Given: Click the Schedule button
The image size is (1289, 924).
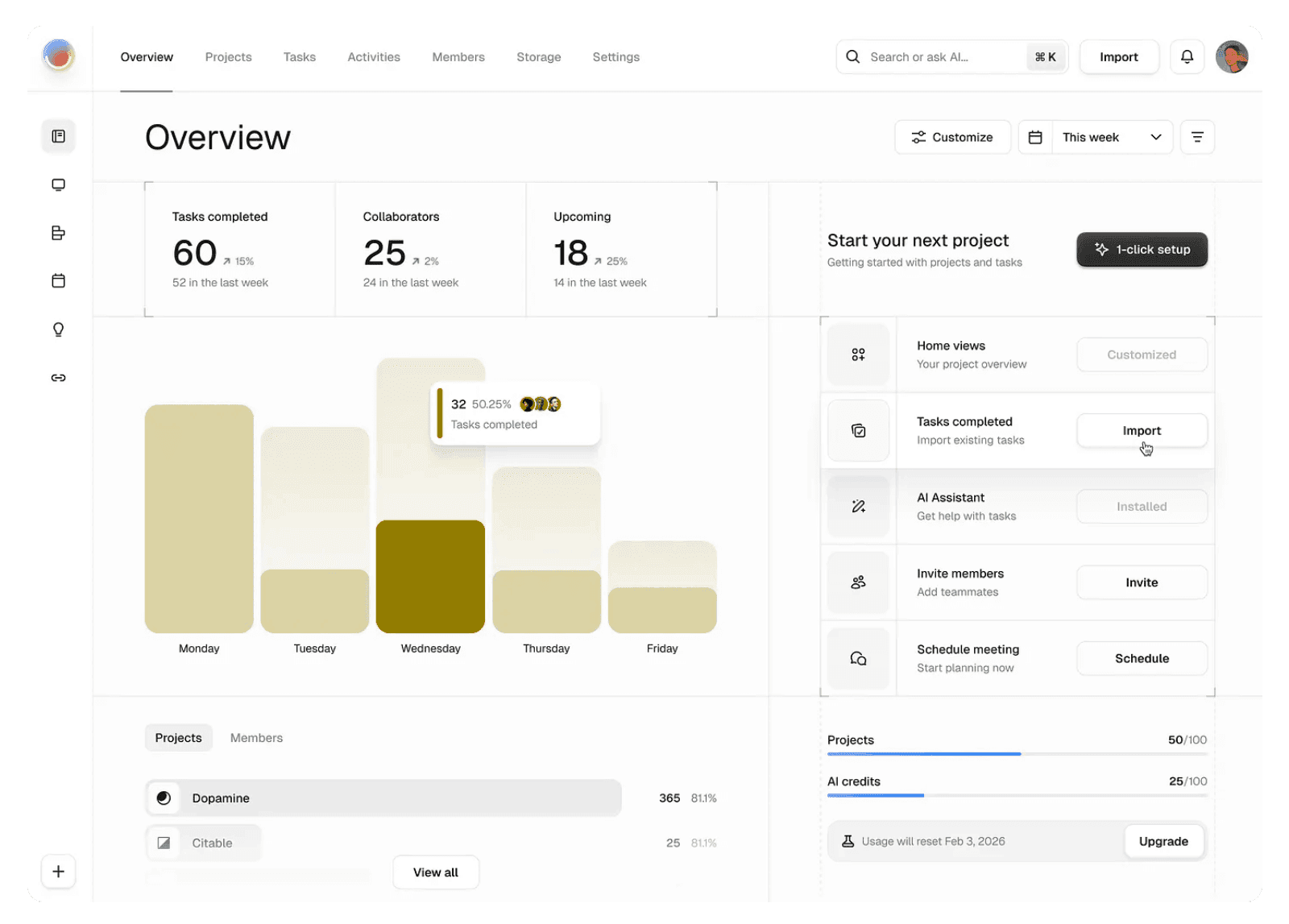Looking at the screenshot, I should [x=1142, y=658].
